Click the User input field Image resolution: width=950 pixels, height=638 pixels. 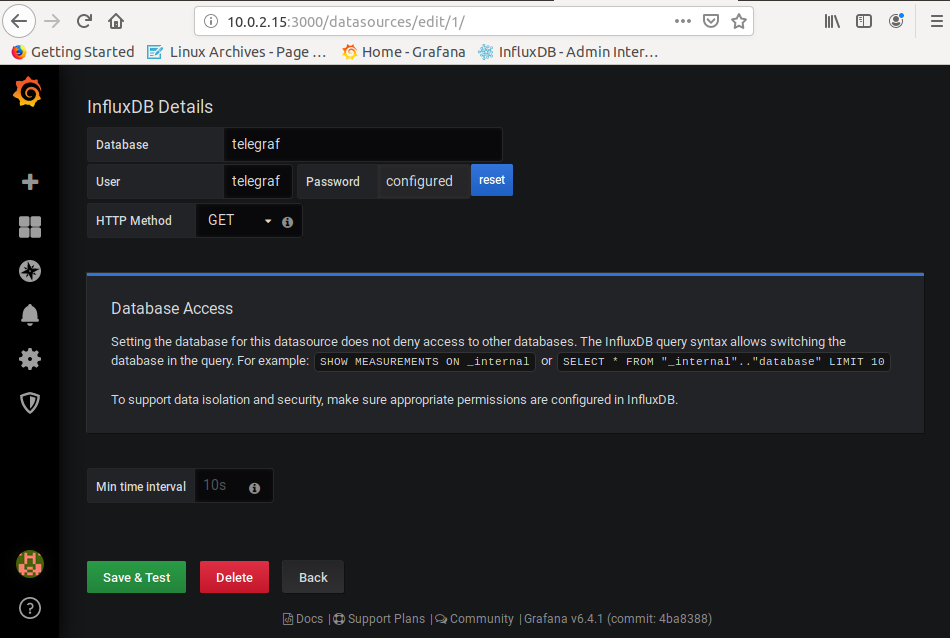tap(257, 181)
